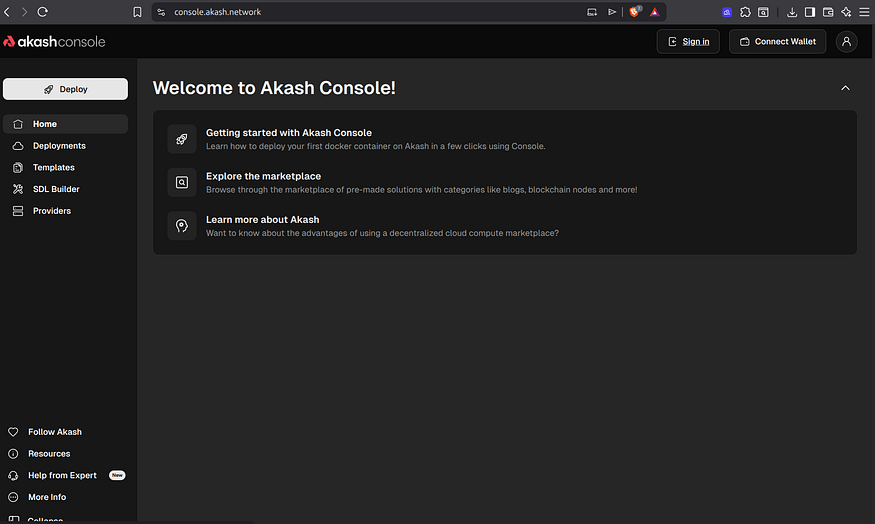Click the rocket icon beside Getting started
875x524 pixels.
click(x=182, y=139)
